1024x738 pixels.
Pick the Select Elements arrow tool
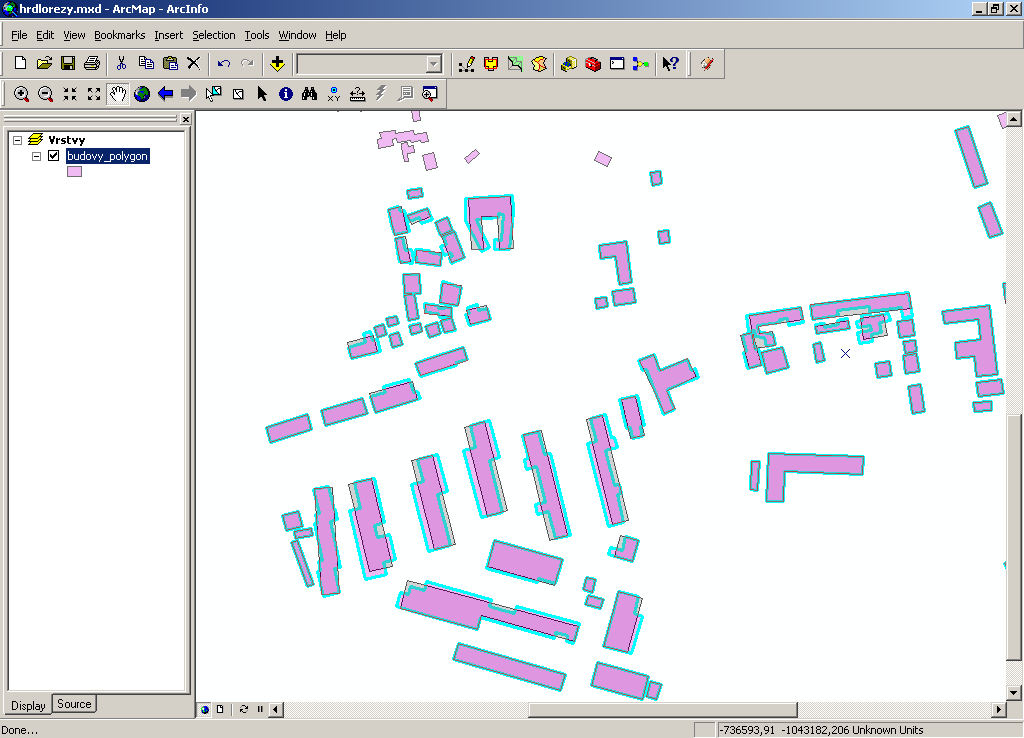click(262, 94)
